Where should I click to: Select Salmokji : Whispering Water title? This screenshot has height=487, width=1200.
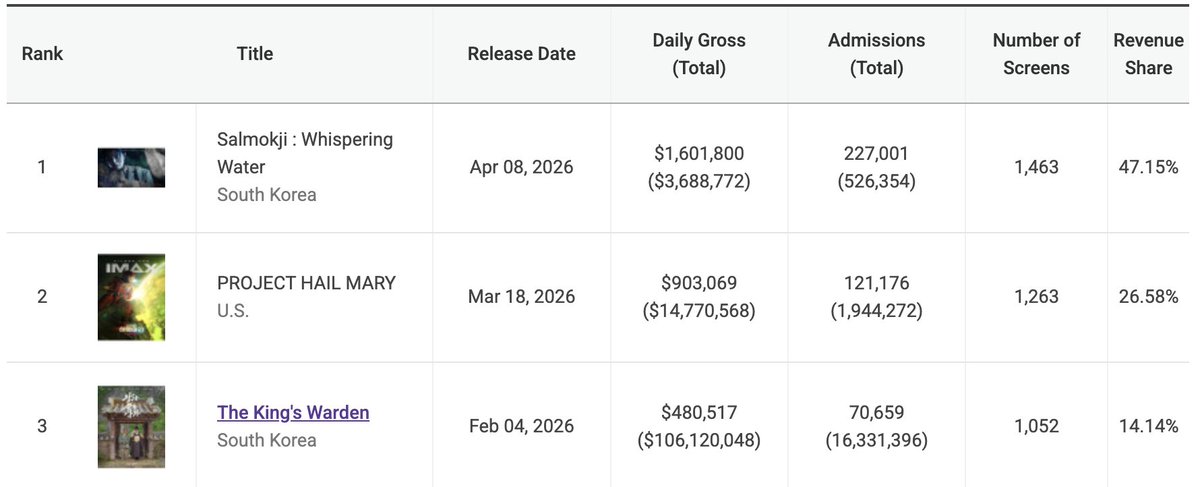pos(305,153)
